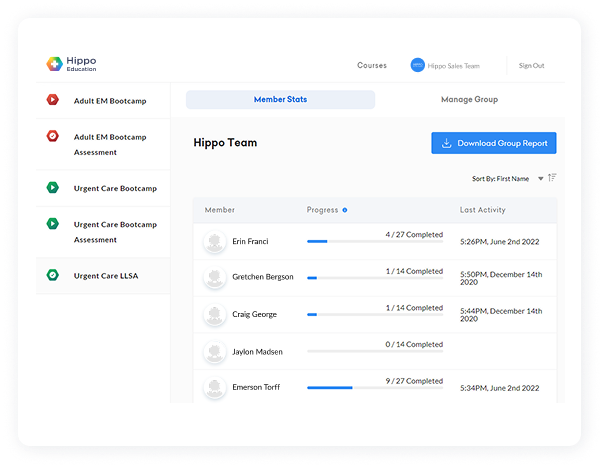Click the Urgent Care Bootcamp Assessment icon
The image size is (603, 468).
[52, 224]
